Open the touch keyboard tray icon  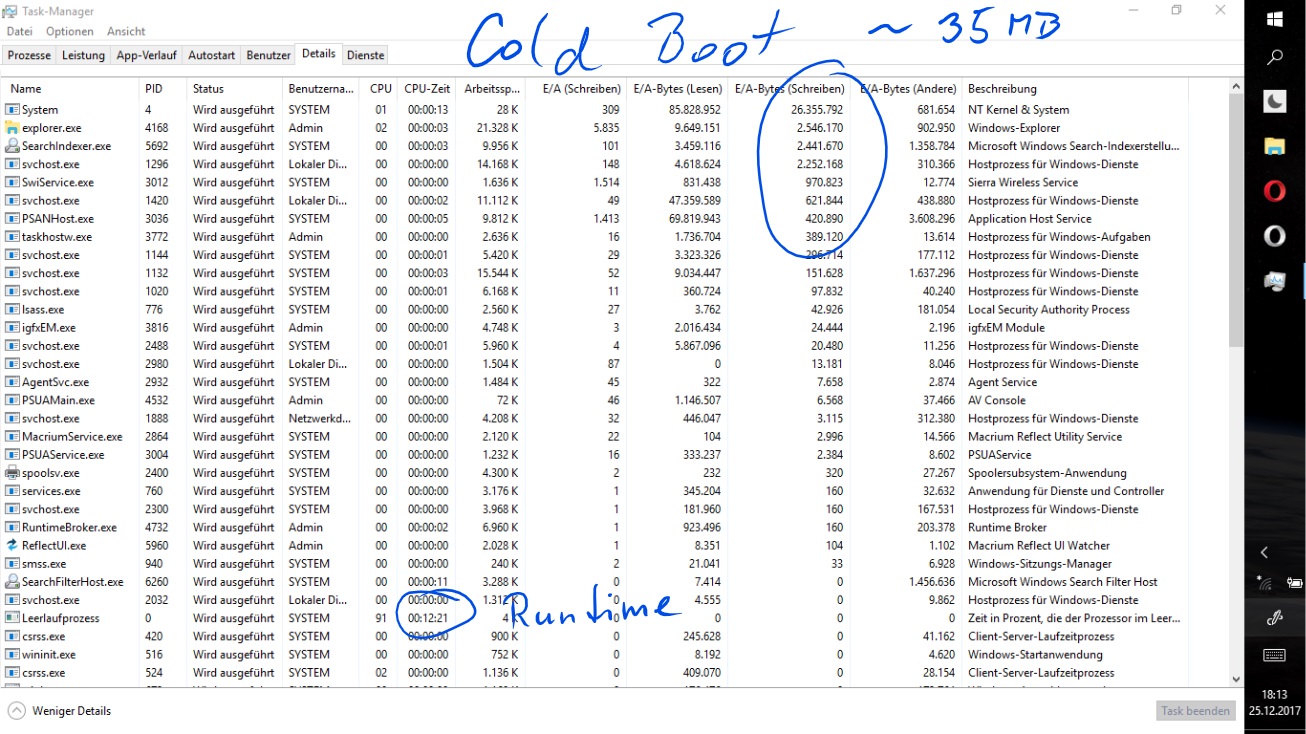[1275, 655]
